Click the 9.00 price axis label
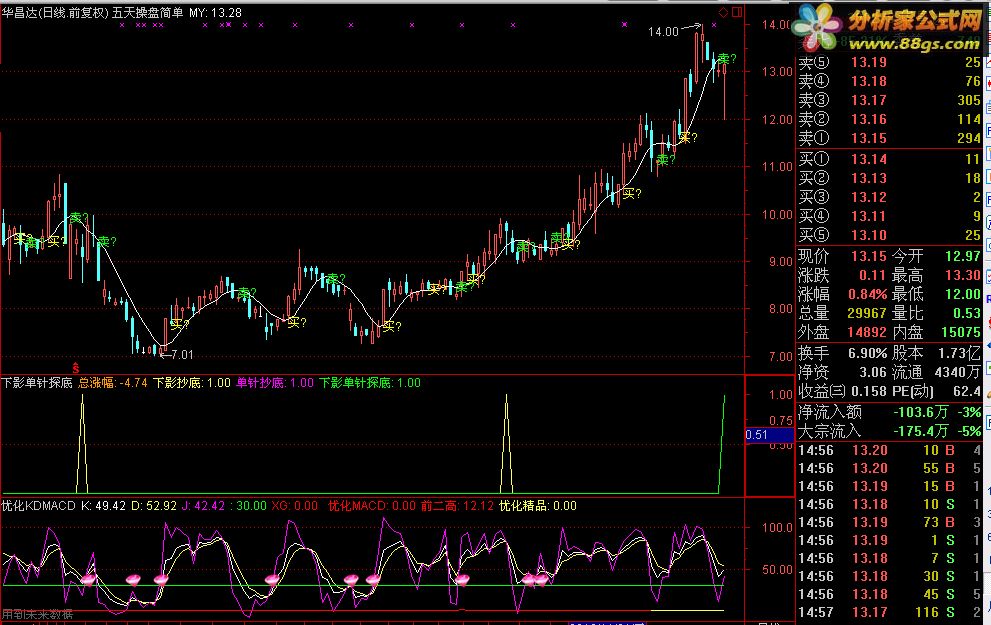The width and height of the screenshot is (991, 625). (x=781, y=261)
